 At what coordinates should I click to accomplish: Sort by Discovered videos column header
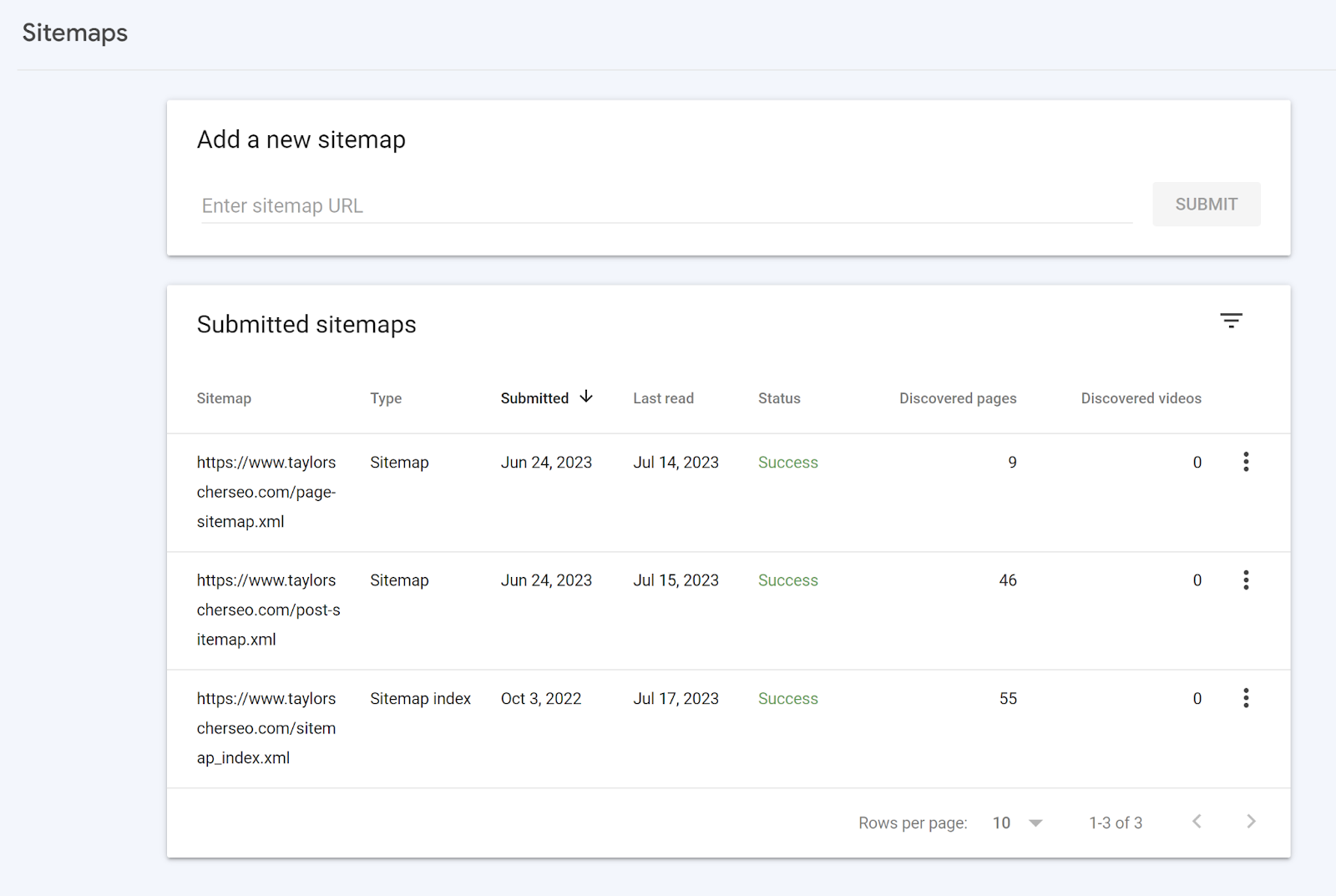coord(1141,398)
